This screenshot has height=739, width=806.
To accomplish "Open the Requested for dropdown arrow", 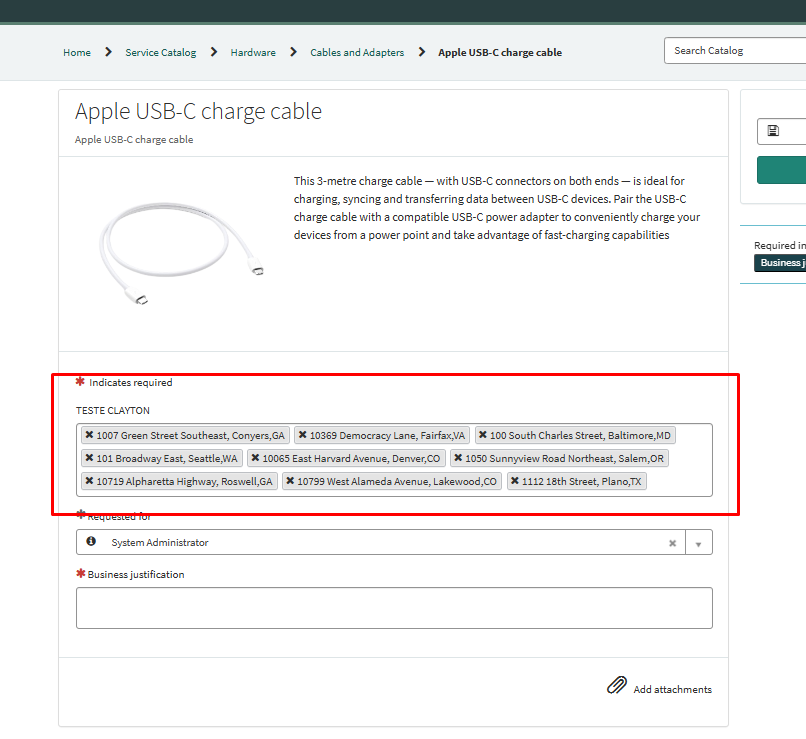I will point(699,543).
